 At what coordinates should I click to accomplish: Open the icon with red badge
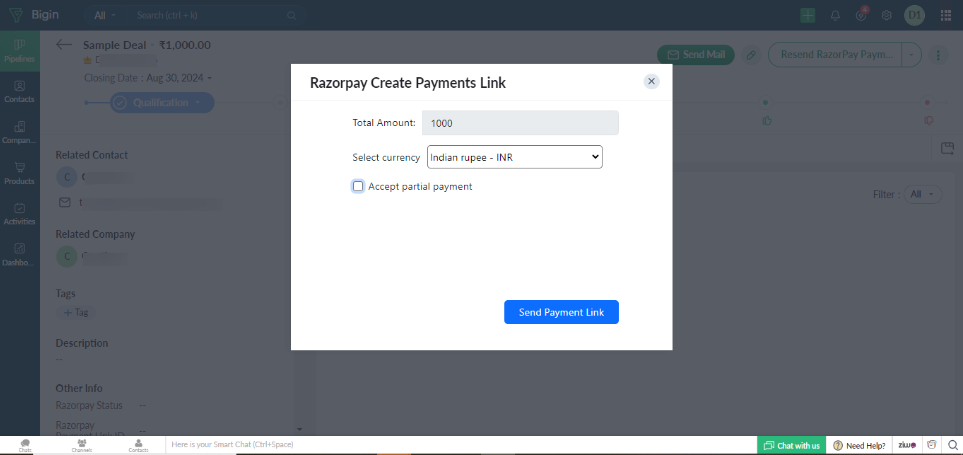(861, 15)
